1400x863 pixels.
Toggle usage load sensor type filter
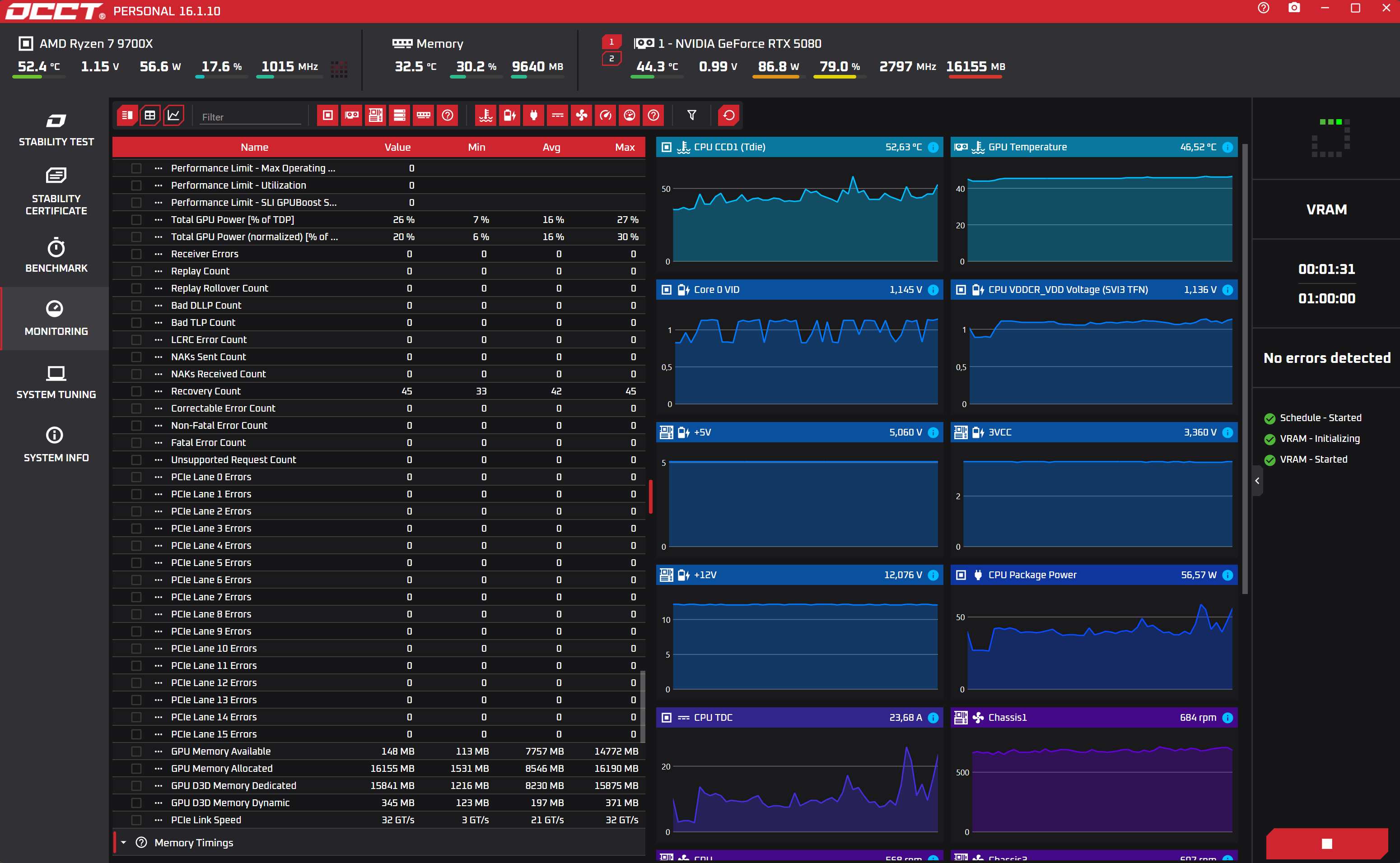click(630, 115)
